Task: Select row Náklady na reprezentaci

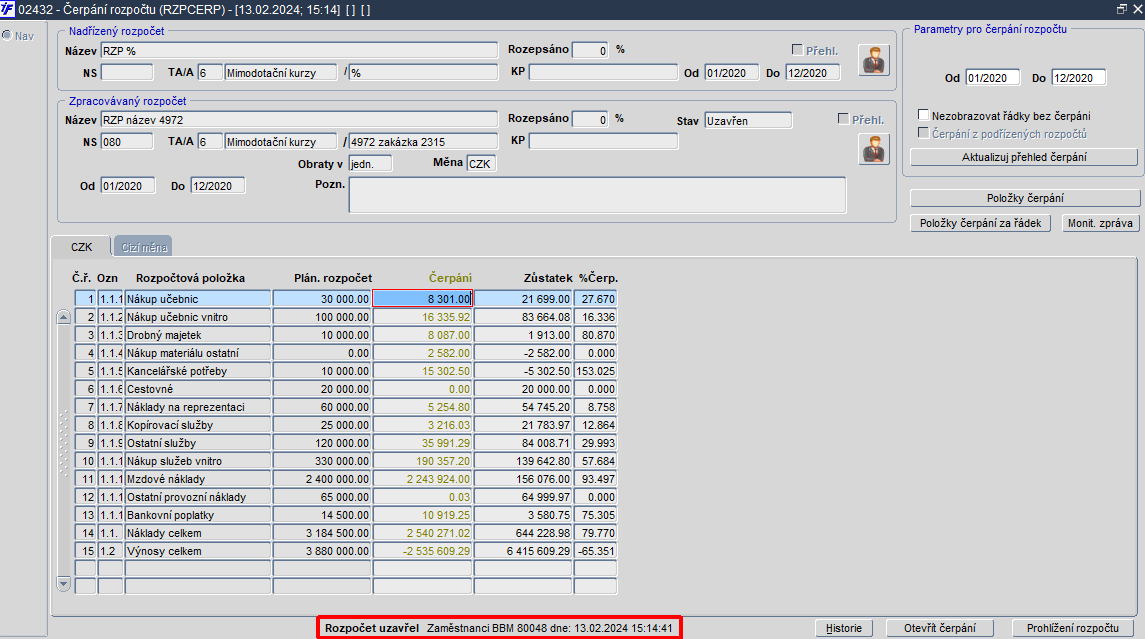Action: (x=198, y=407)
